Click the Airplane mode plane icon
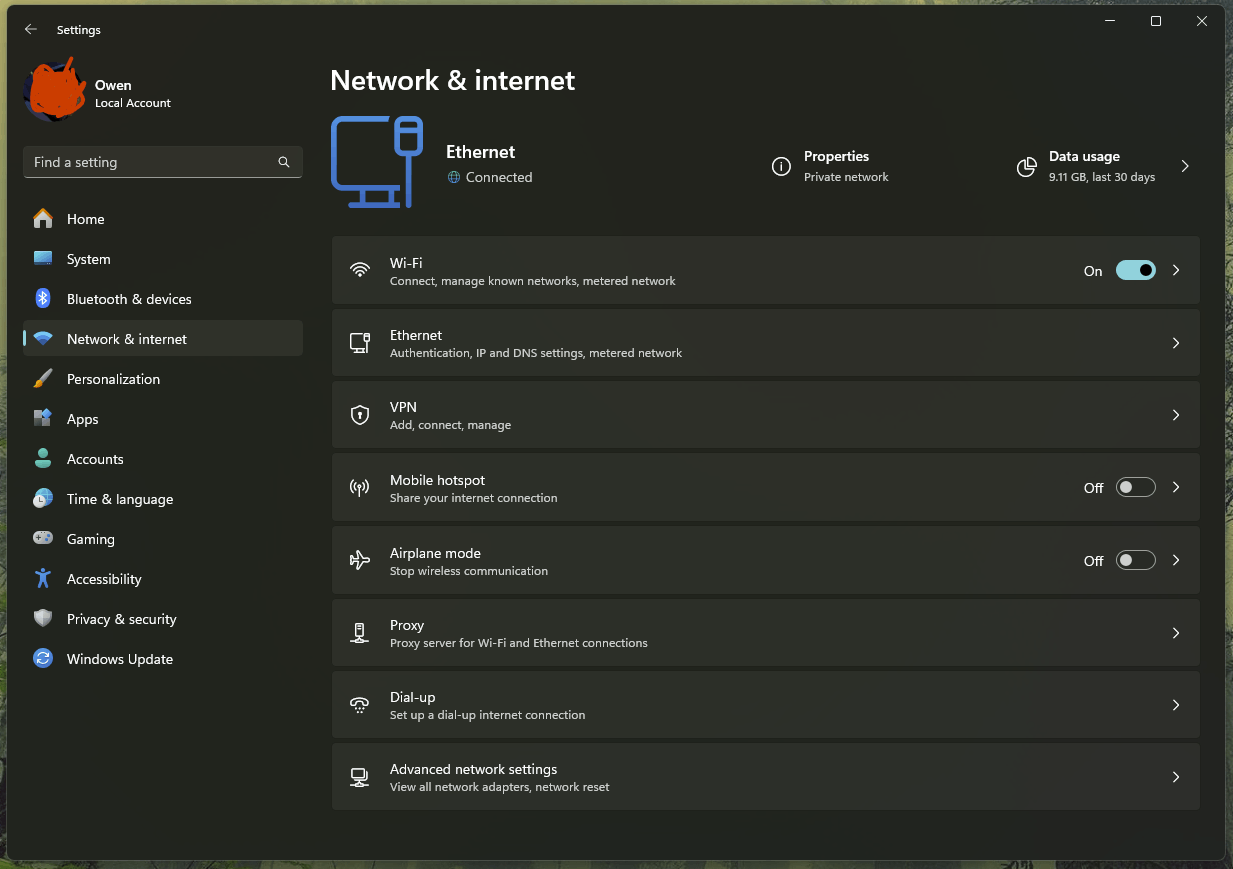1233x869 pixels. click(x=360, y=560)
